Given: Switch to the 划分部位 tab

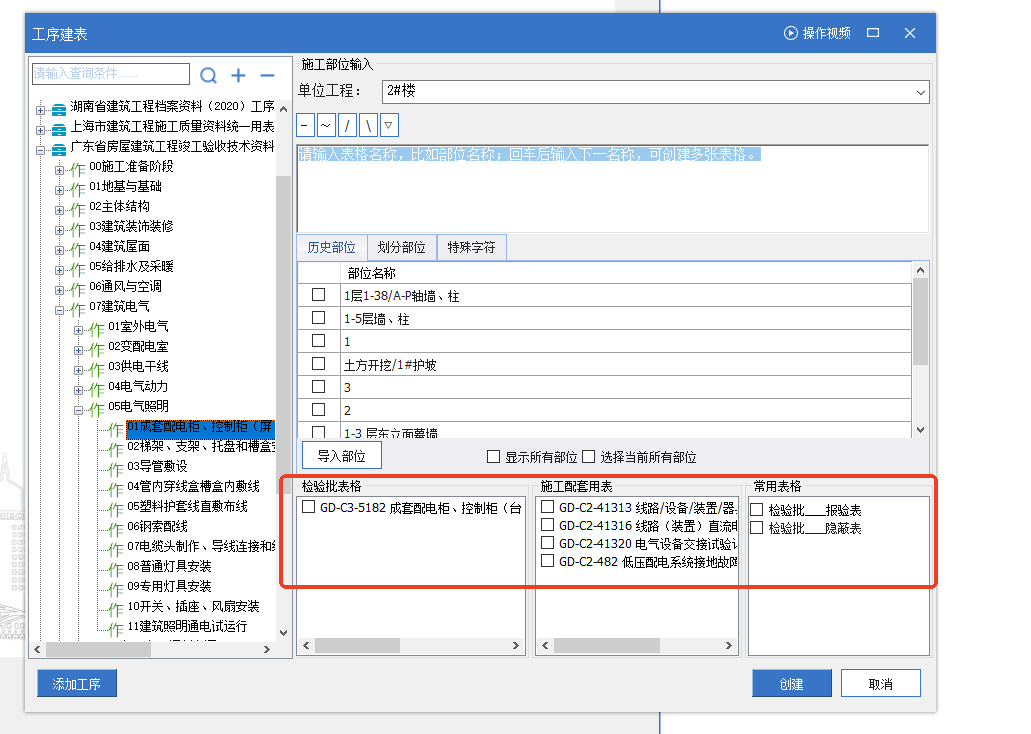Looking at the screenshot, I should 401,247.
